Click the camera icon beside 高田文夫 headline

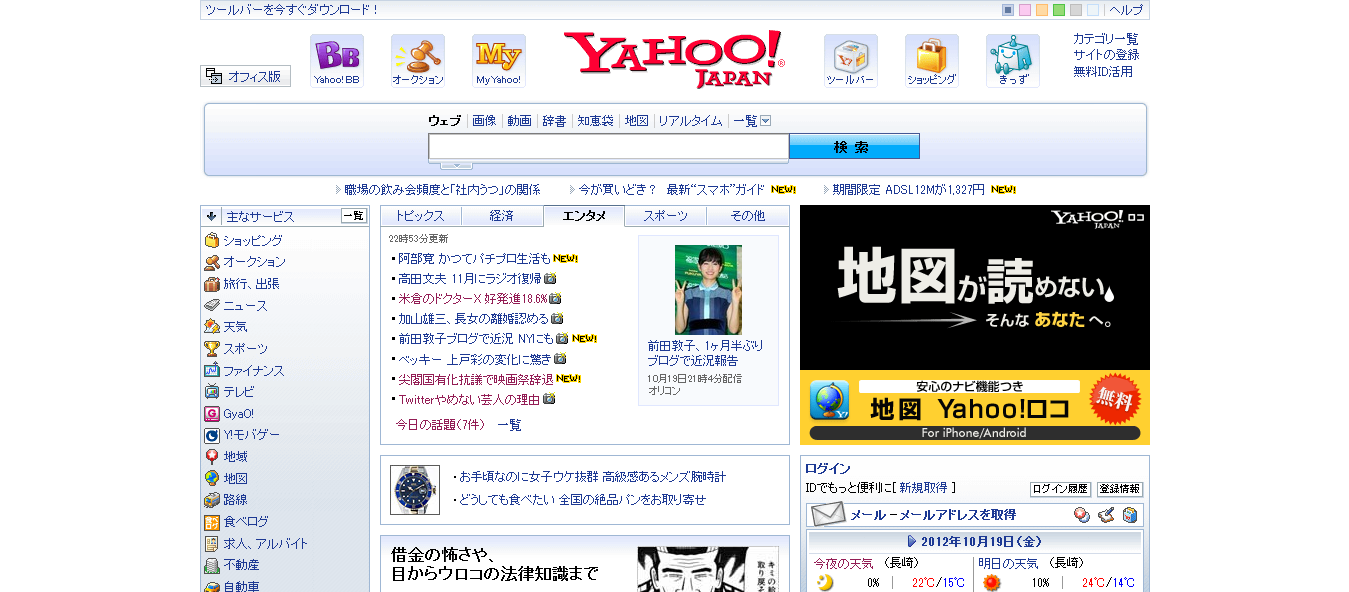[x=550, y=279]
